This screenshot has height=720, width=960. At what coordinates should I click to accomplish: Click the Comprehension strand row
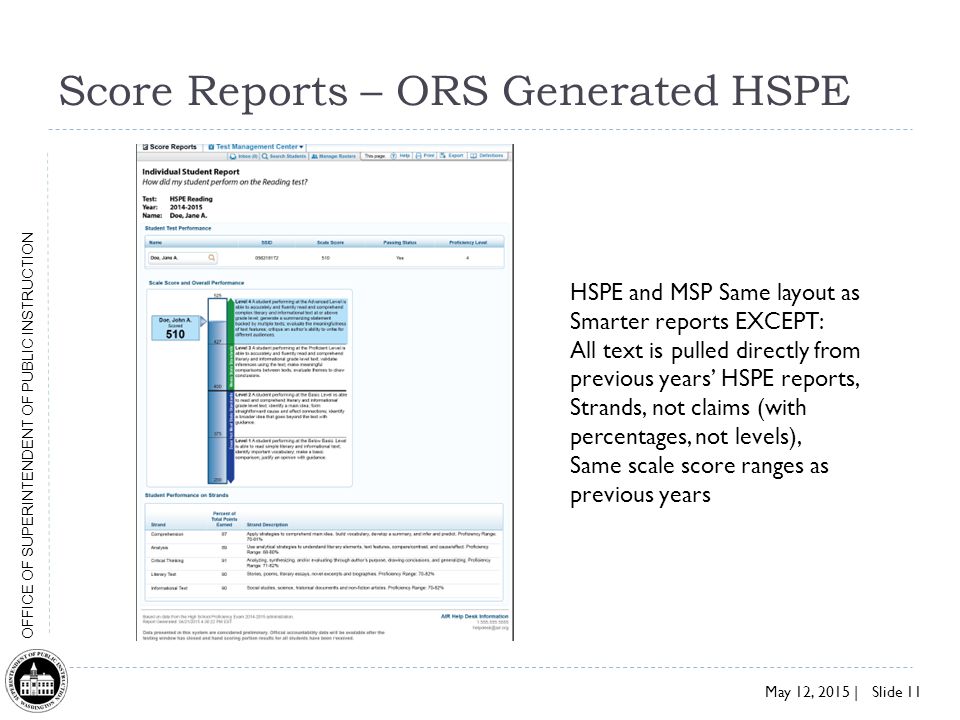coord(324,536)
